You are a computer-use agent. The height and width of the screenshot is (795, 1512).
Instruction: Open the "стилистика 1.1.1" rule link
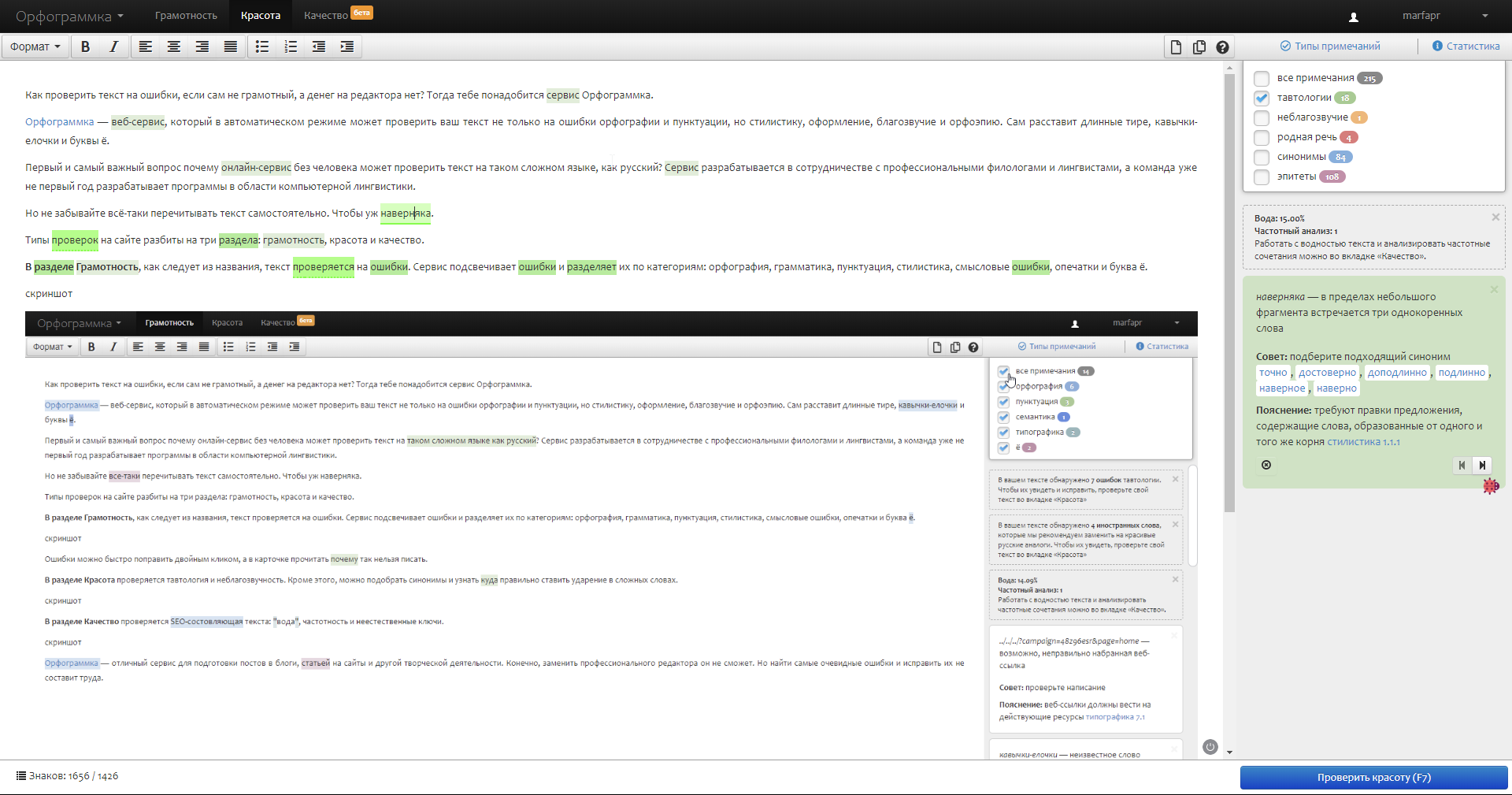click(1364, 442)
